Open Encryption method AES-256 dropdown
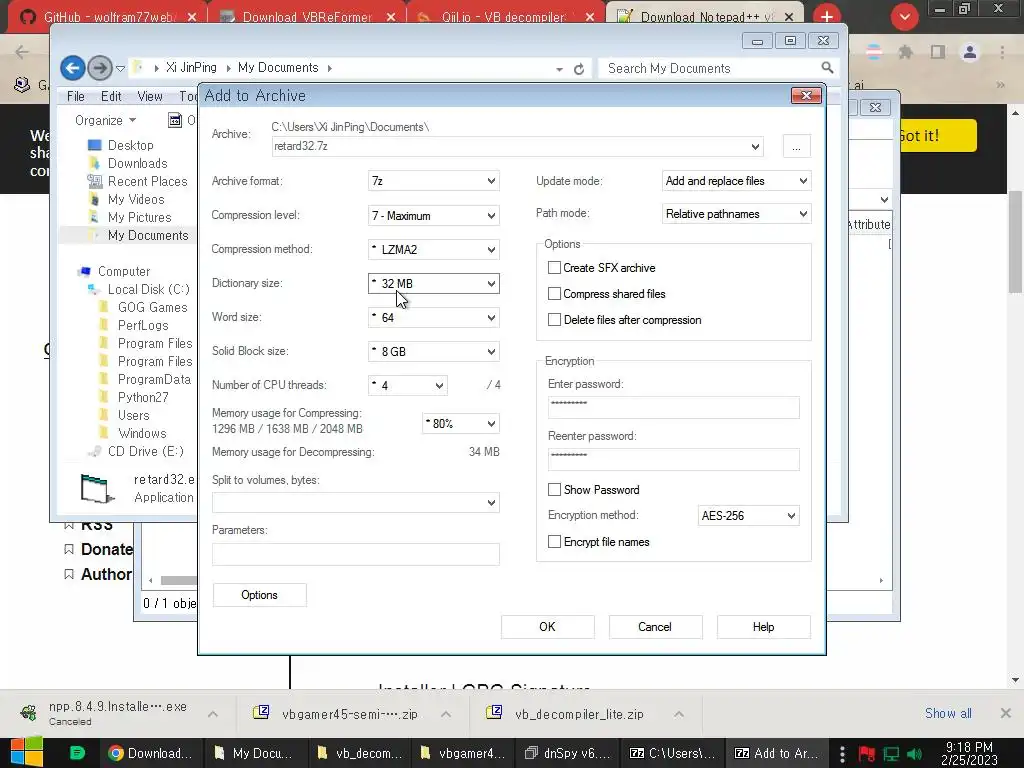This screenshot has width=1024, height=768. [748, 516]
